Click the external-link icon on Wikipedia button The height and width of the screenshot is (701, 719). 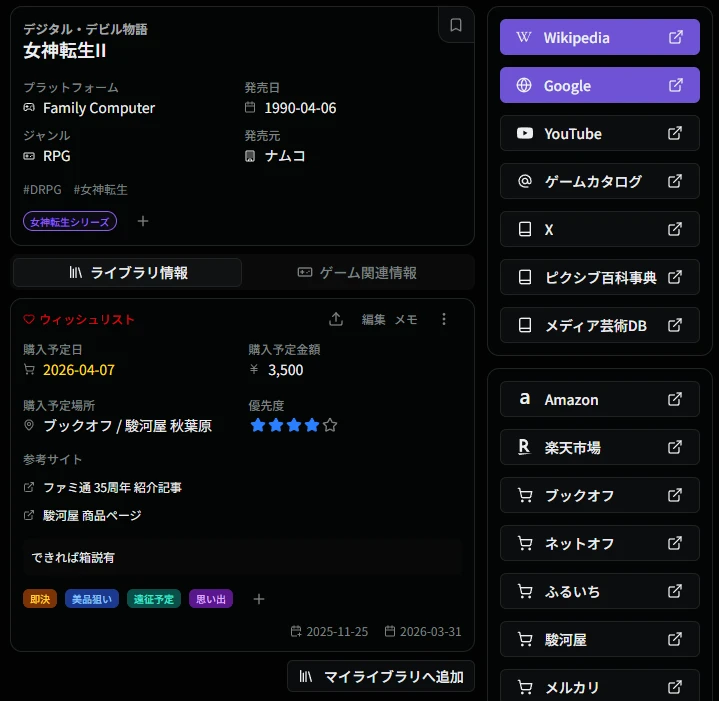[x=676, y=37]
